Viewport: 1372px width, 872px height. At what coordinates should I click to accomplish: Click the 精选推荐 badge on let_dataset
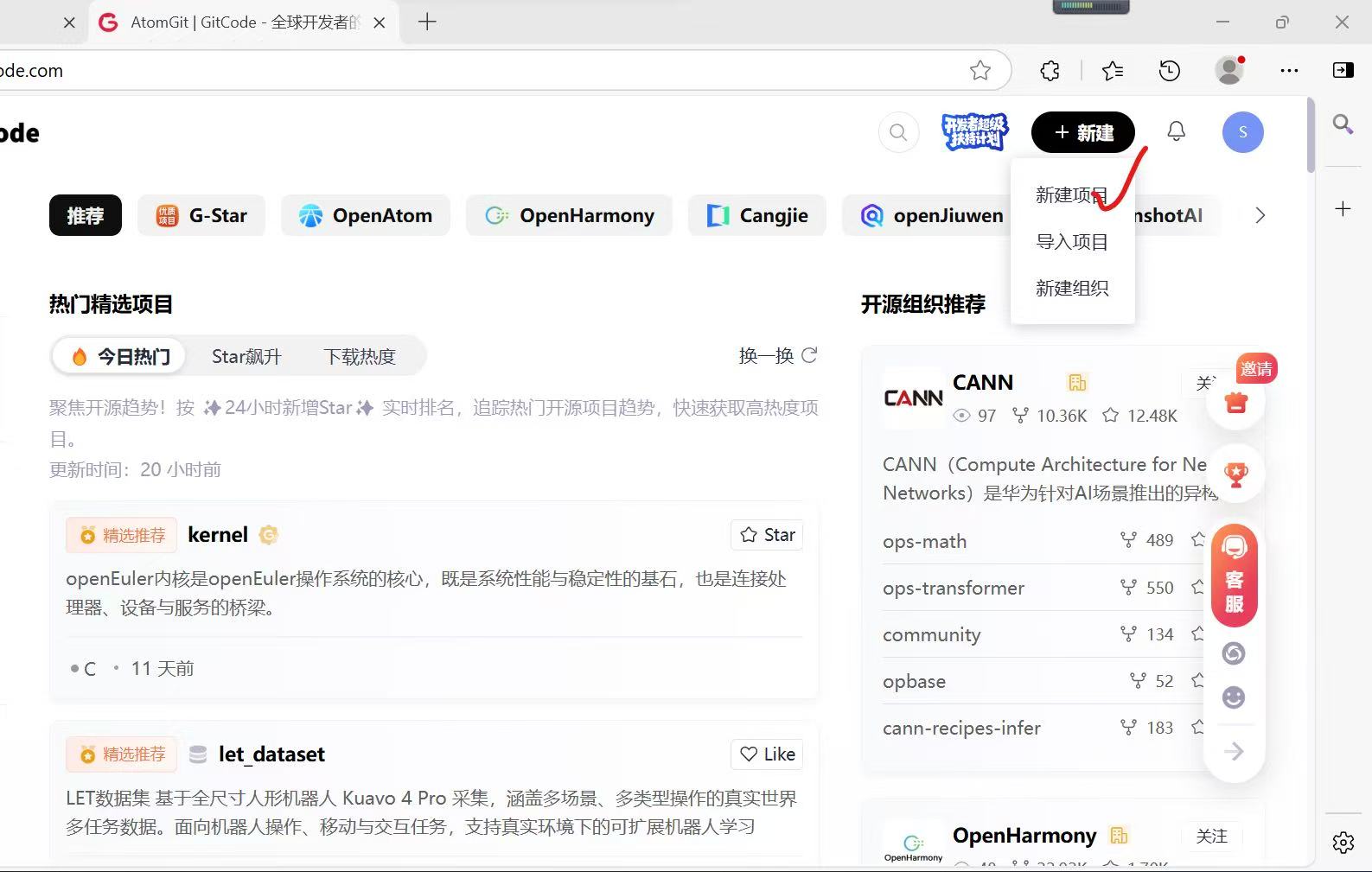[122, 754]
